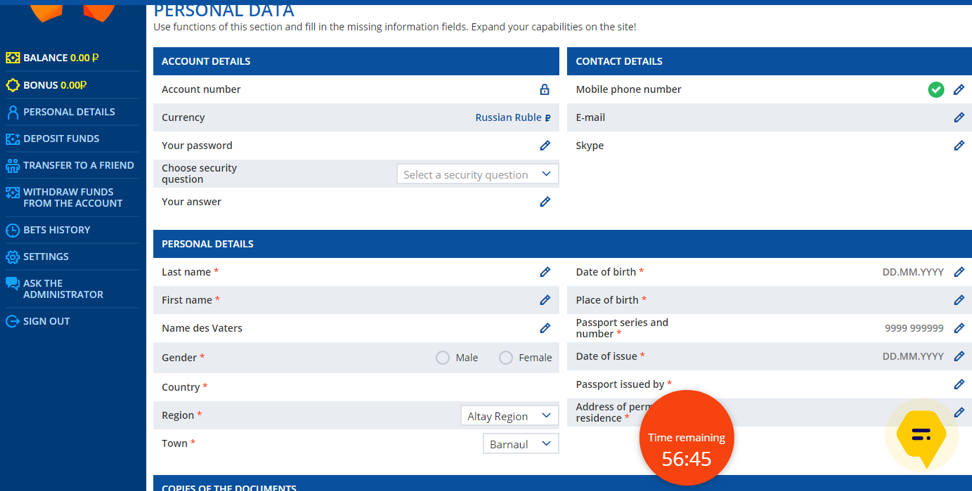
Task: Select the Male gender radio button
Action: [x=443, y=358]
